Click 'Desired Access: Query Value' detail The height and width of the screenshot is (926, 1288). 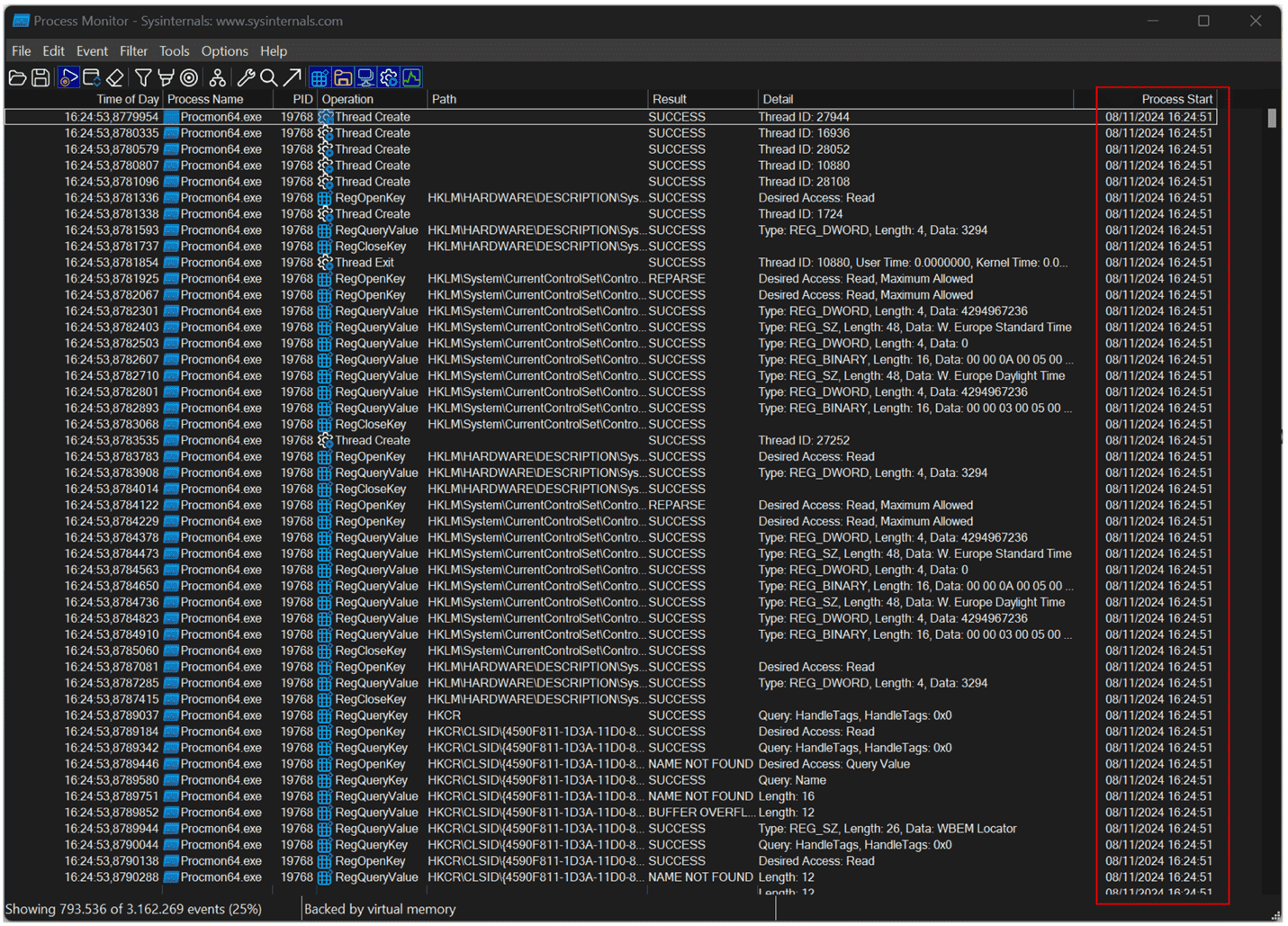coord(834,764)
